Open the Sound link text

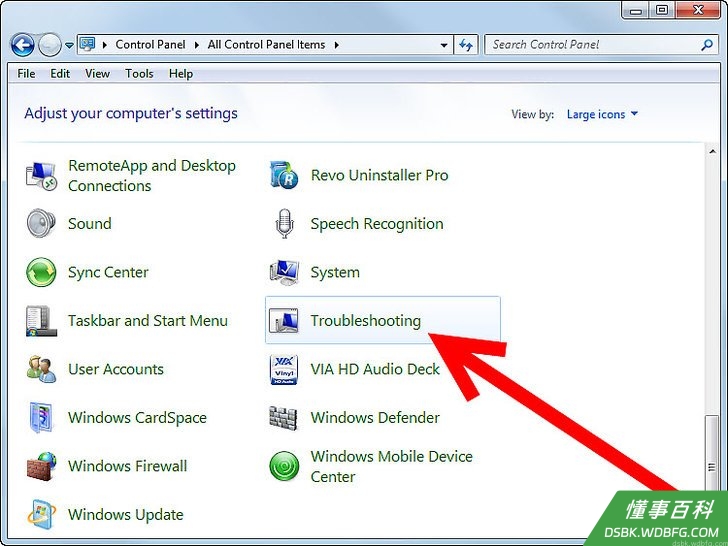tap(90, 223)
